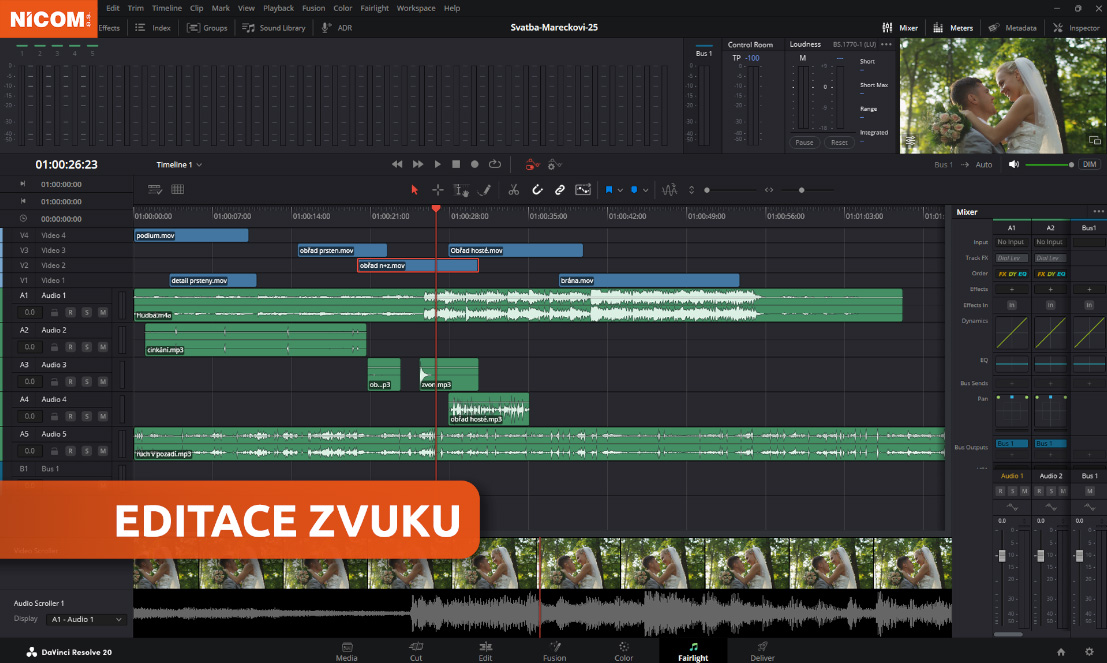
Task: Reset the loudness meter
Action: tap(839, 143)
